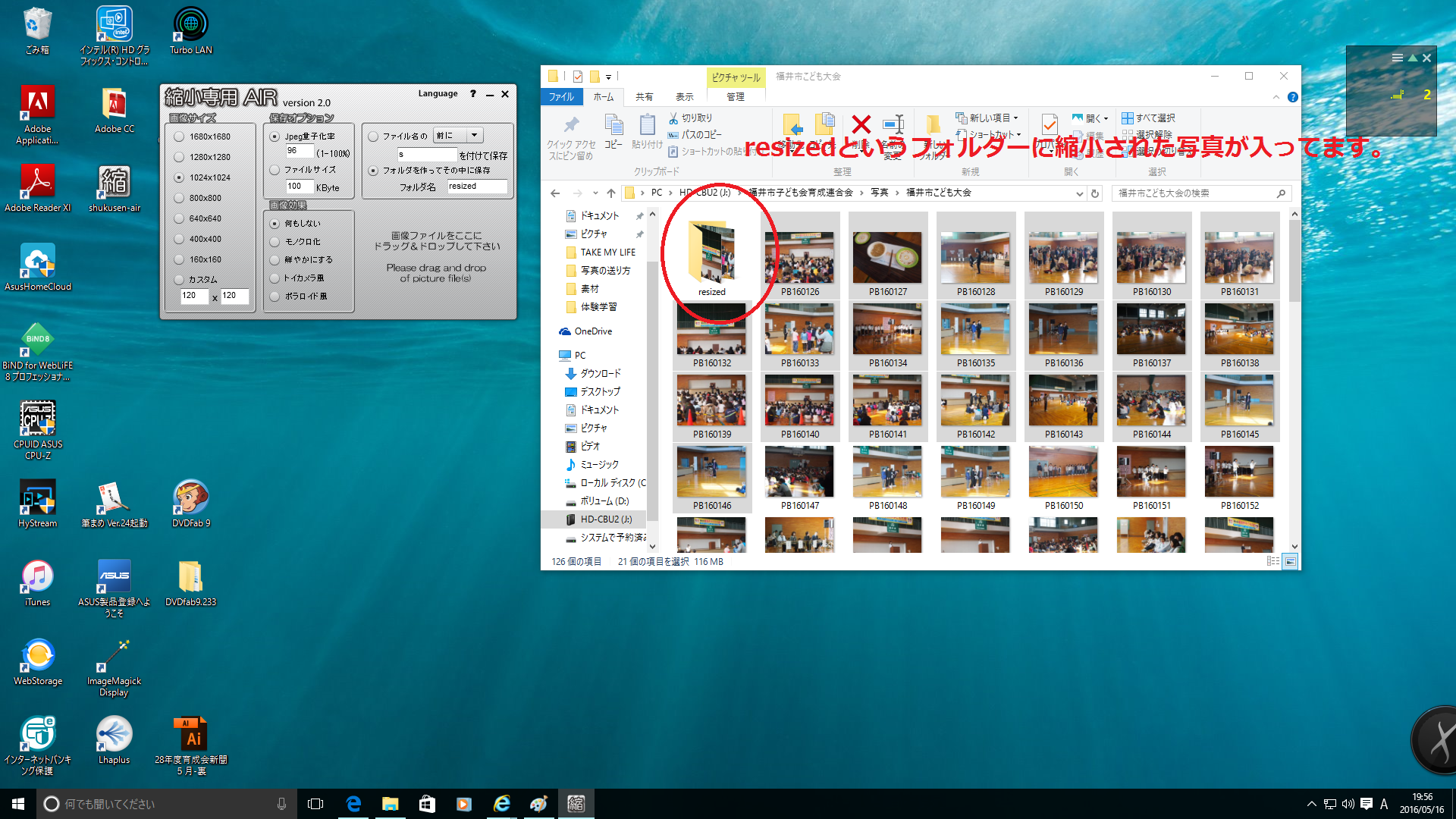Expand the address bar history dropdown
Screen dimensions: 1456x819
[1079, 193]
